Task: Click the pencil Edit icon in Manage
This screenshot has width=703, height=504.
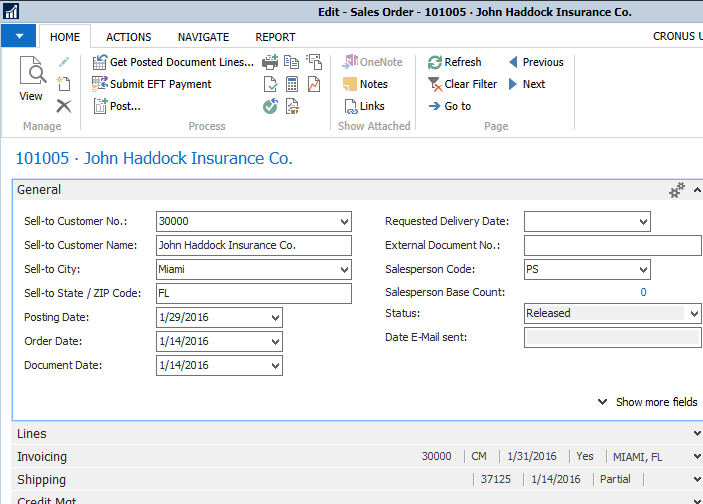Action: point(64,62)
